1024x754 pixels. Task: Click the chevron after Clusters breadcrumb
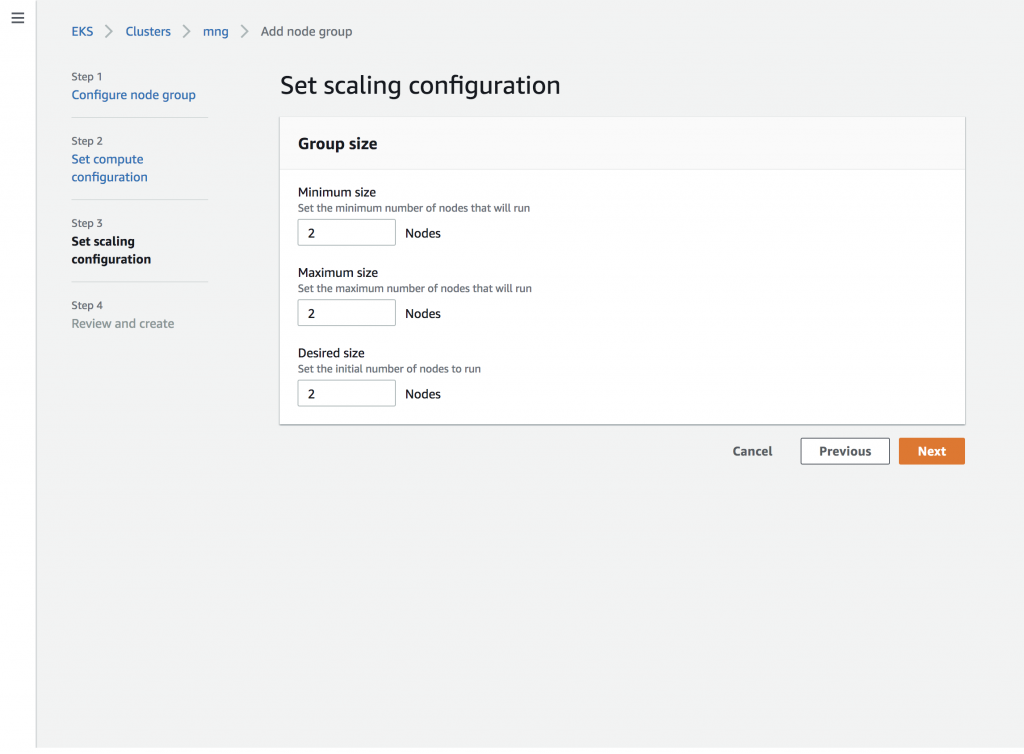(x=187, y=32)
